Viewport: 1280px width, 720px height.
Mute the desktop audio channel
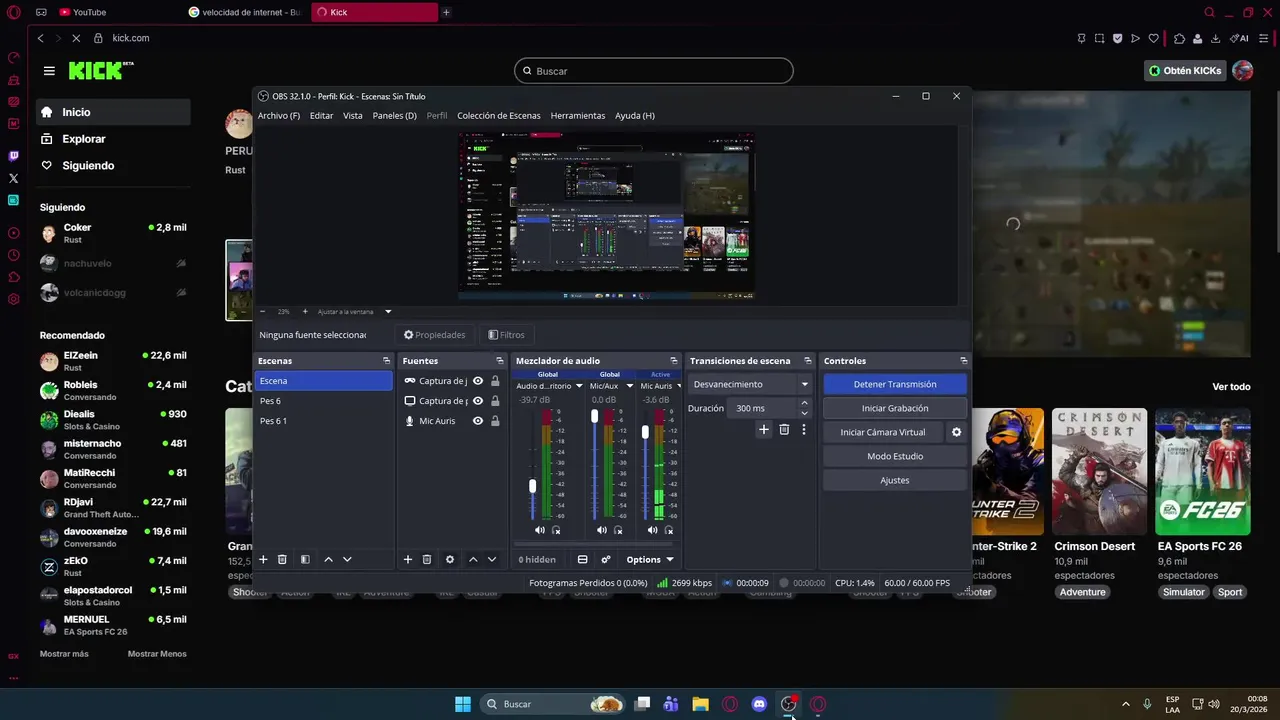coord(540,531)
